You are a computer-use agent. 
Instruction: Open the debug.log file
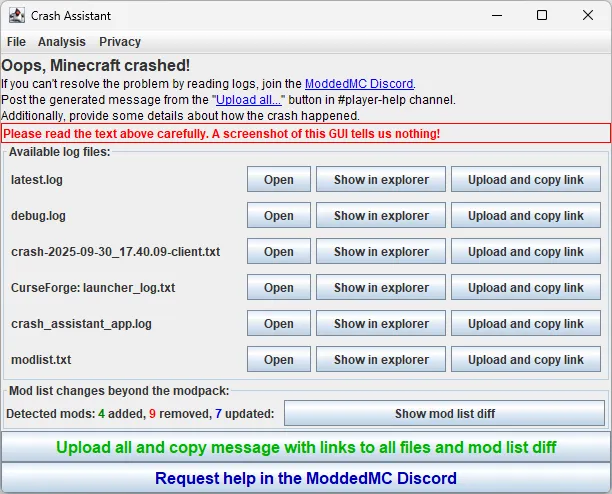coord(279,216)
